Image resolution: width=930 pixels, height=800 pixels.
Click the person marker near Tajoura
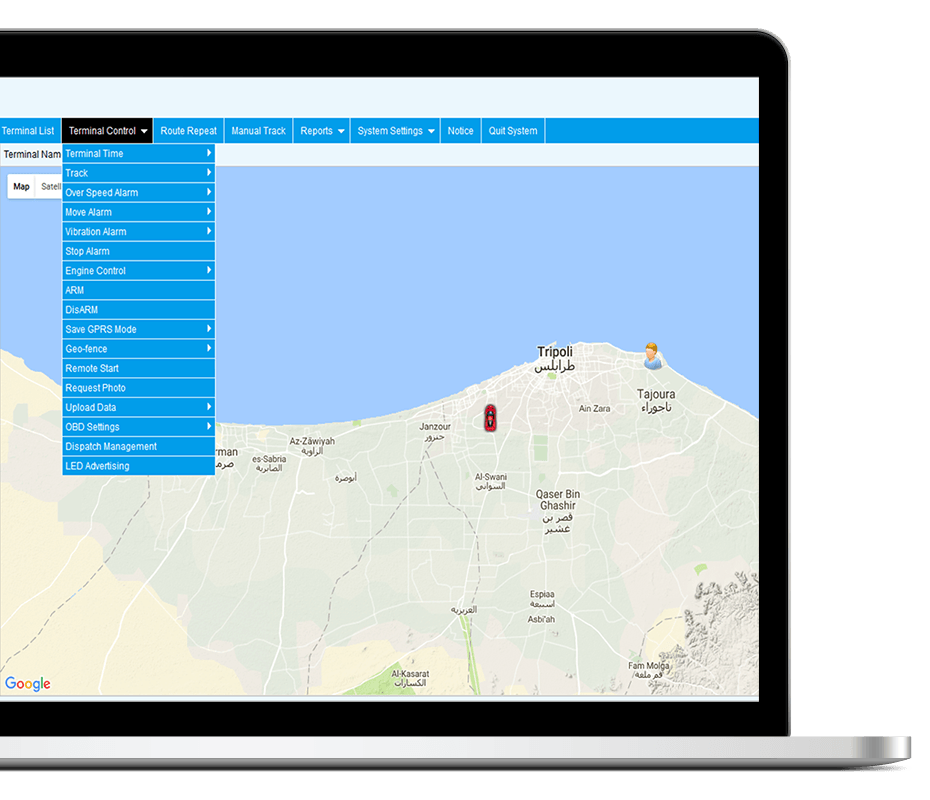(652, 355)
